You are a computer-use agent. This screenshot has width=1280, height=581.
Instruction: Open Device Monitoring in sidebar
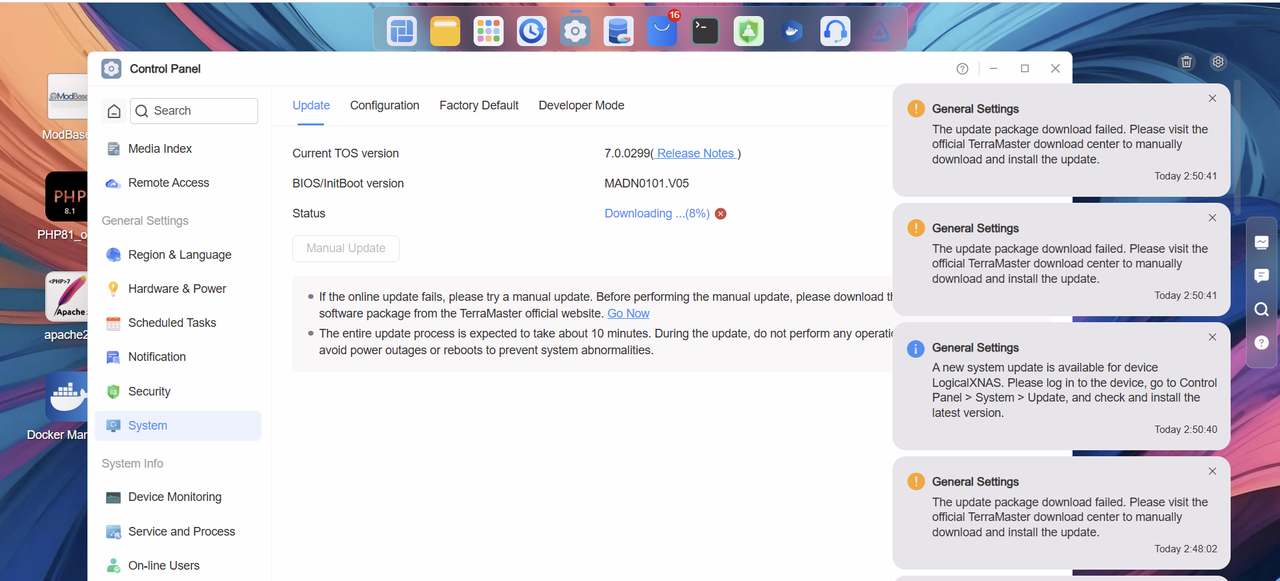178,497
